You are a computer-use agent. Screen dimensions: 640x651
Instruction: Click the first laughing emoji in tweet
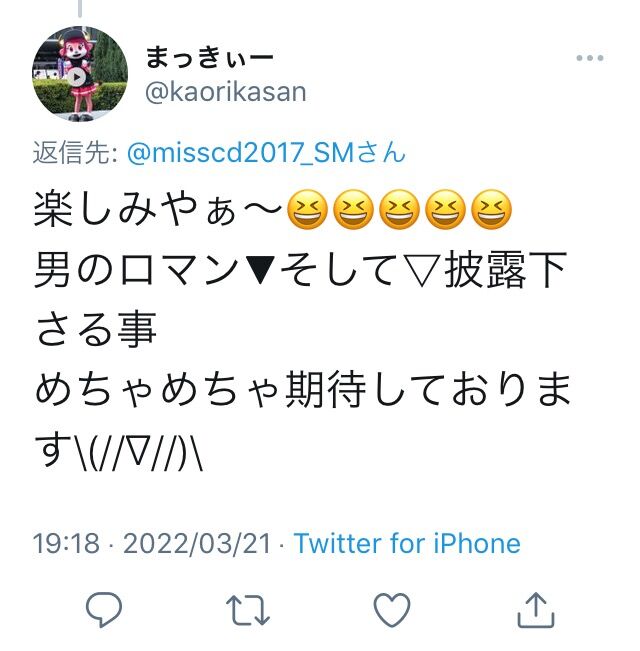[308, 210]
